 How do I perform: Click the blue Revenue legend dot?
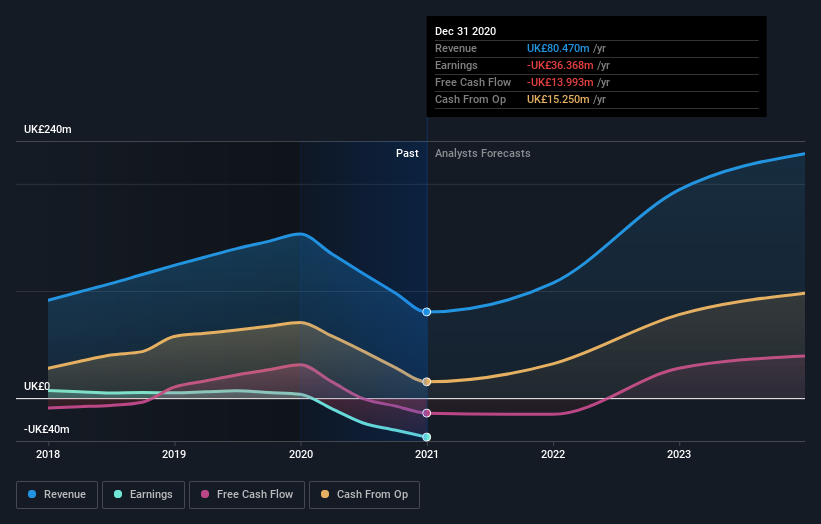pos(32,494)
